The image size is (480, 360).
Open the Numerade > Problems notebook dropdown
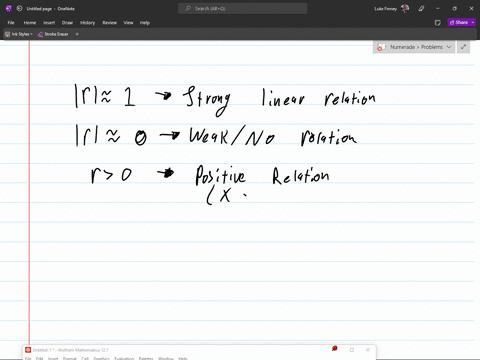(414, 47)
